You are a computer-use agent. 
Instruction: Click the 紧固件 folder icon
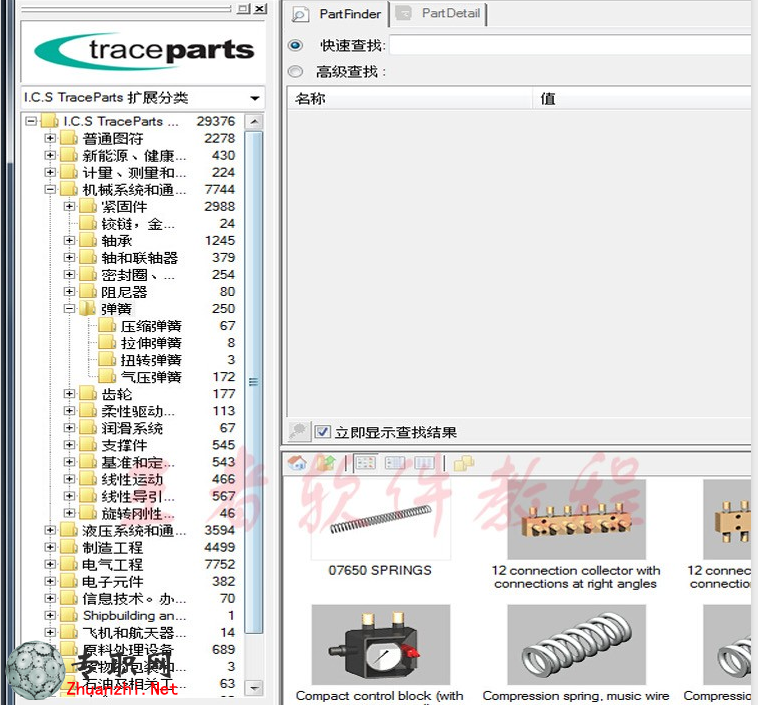[88, 206]
